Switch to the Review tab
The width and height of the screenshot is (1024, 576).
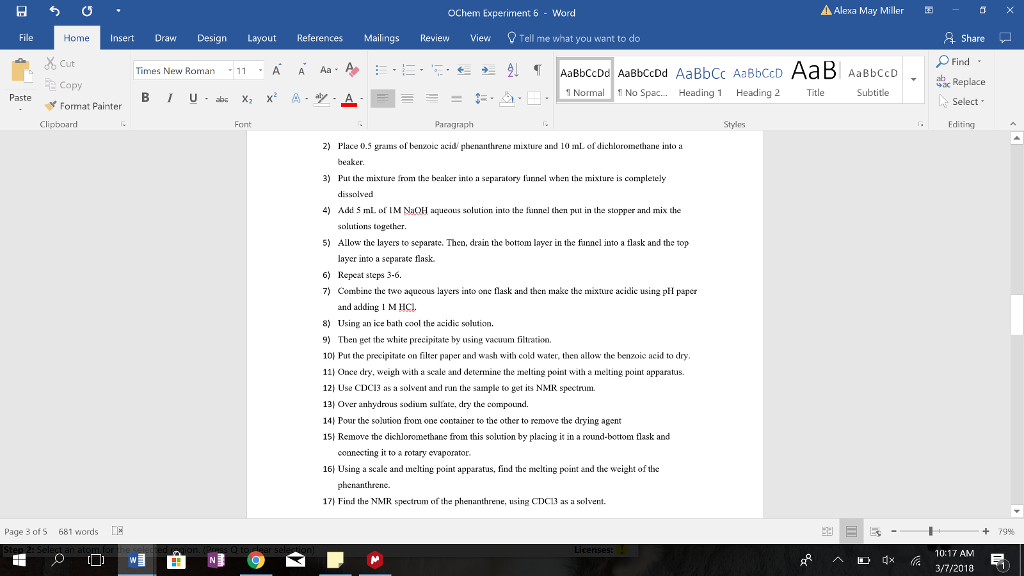434,38
